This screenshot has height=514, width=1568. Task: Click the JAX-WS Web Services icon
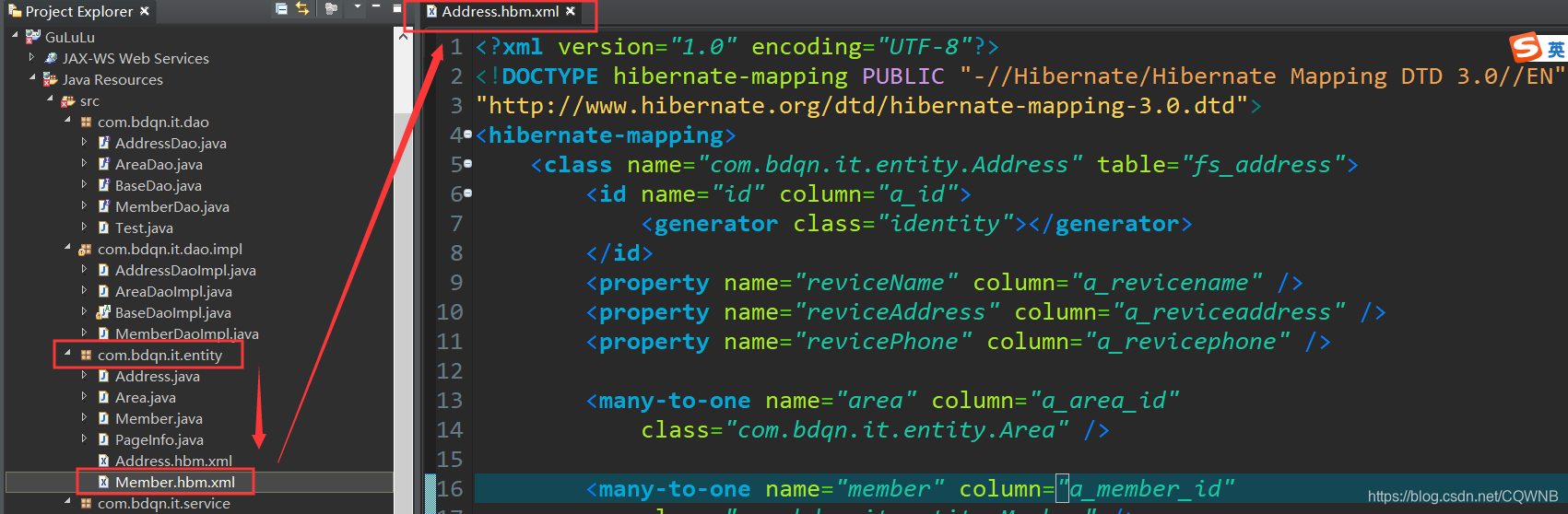point(51,58)
